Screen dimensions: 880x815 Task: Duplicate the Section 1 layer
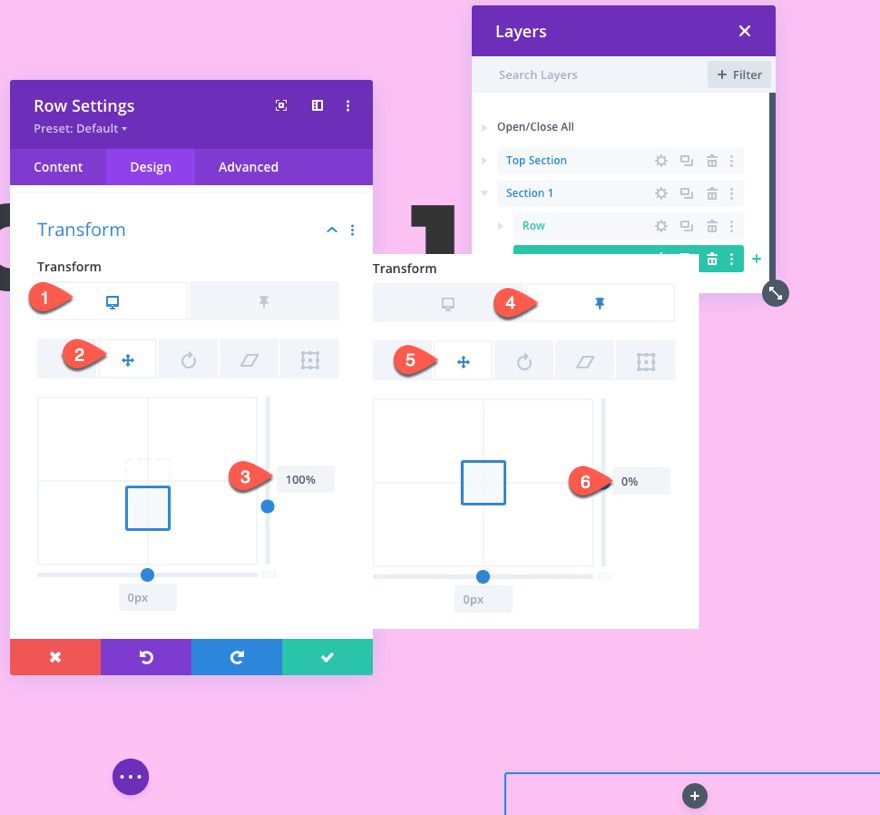pyautogui.click(x=687, y=193)
